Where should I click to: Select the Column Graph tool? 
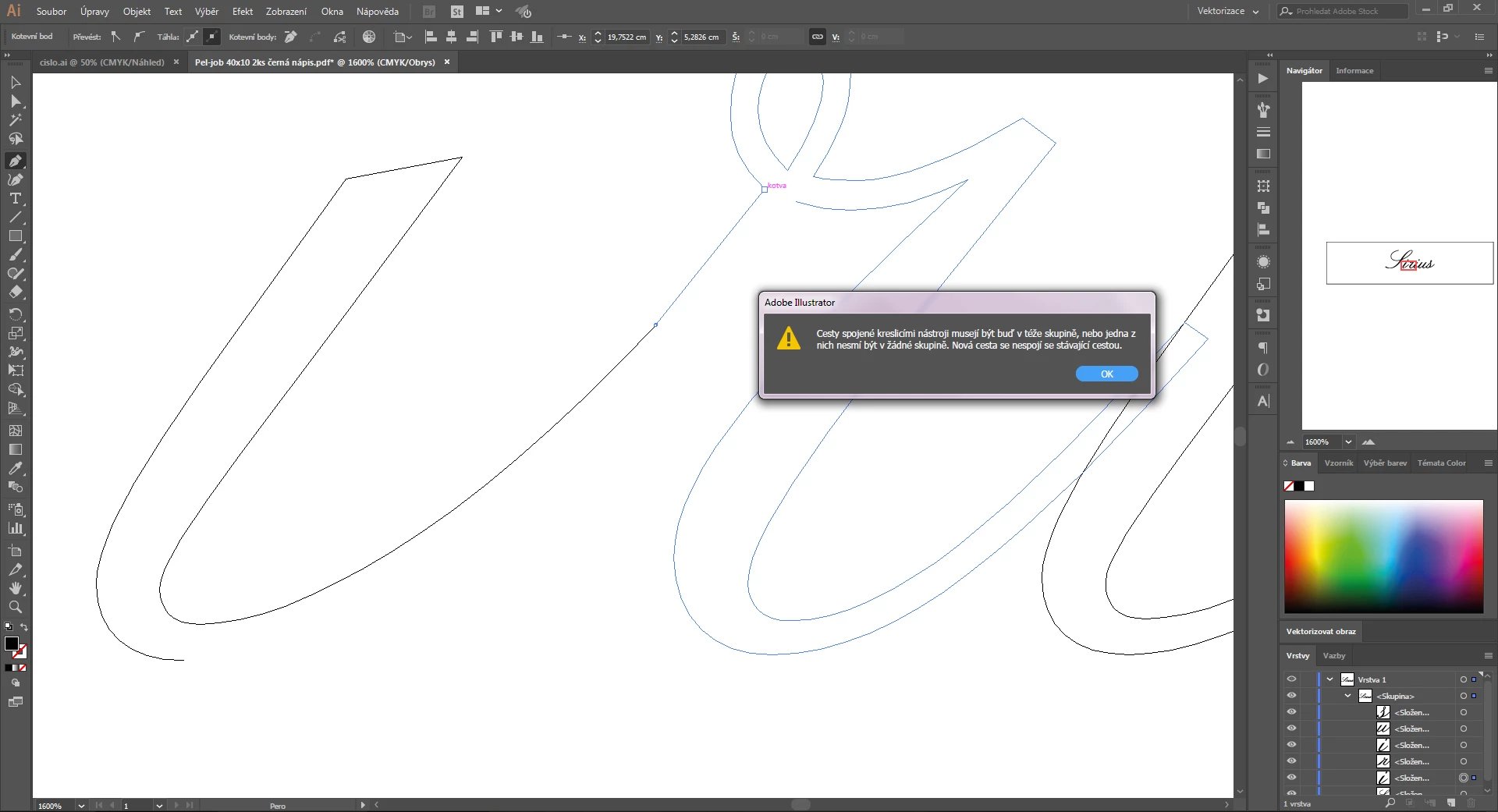(x=16, y=528)
